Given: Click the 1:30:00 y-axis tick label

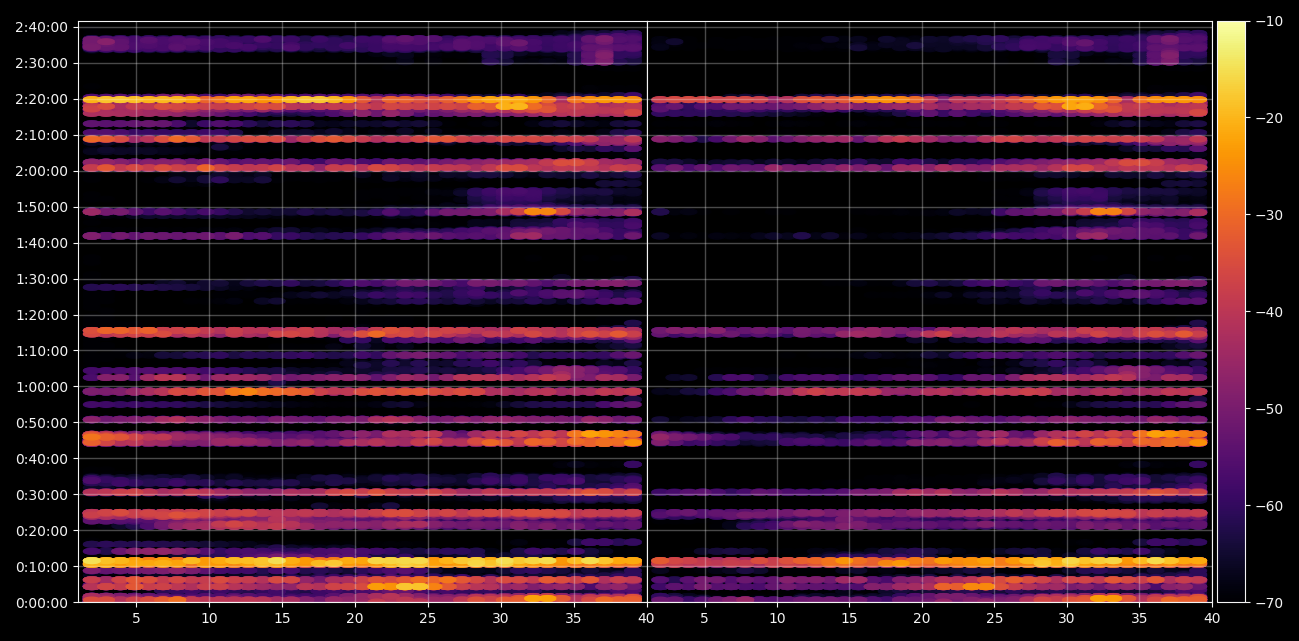Looking at the screenshot, I should pos(42,278).
